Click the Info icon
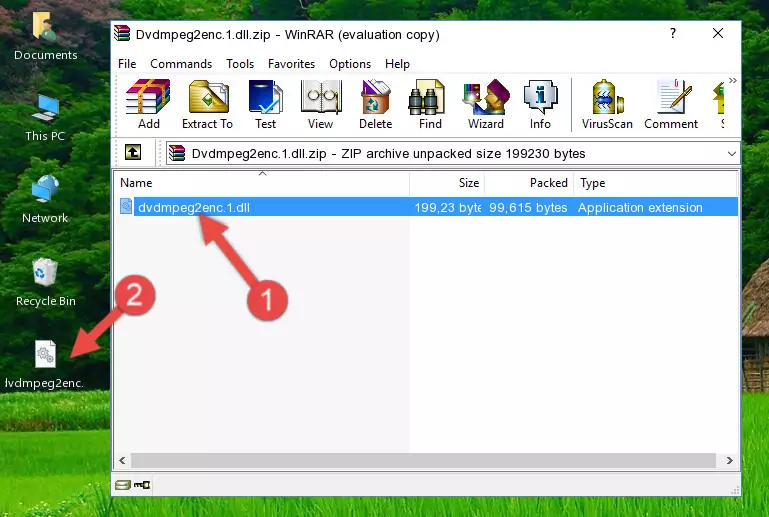Image resolution: width=769 pixels, height=517 pixels. [540, 104]
